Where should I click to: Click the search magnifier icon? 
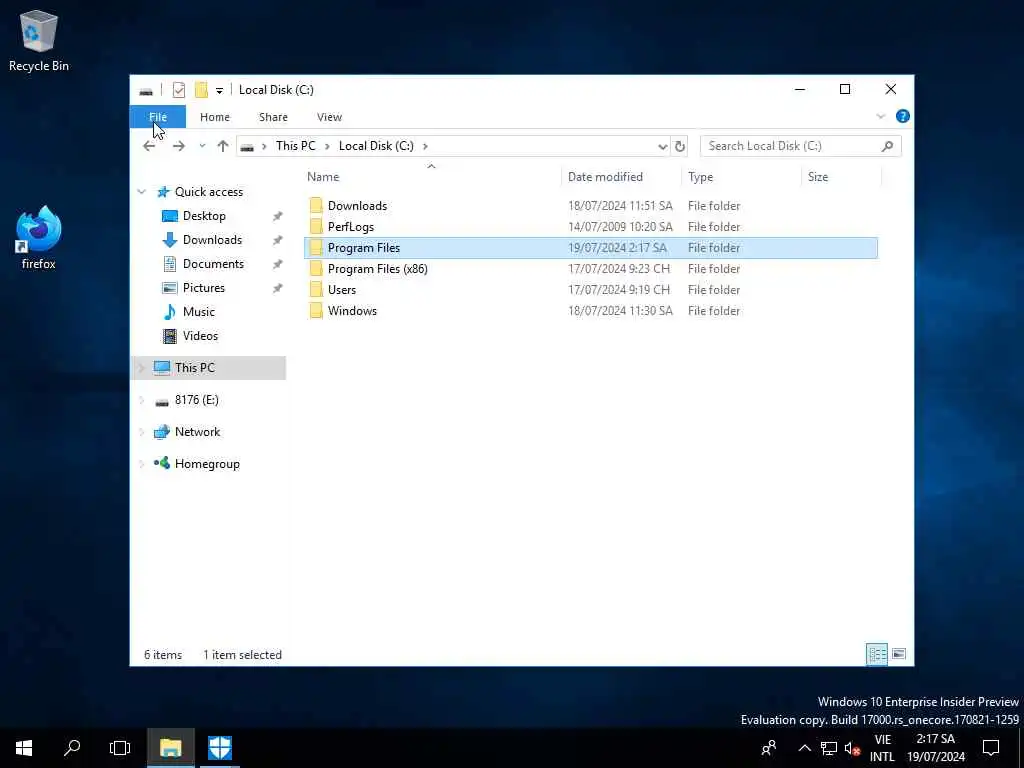tap(888, 146)
